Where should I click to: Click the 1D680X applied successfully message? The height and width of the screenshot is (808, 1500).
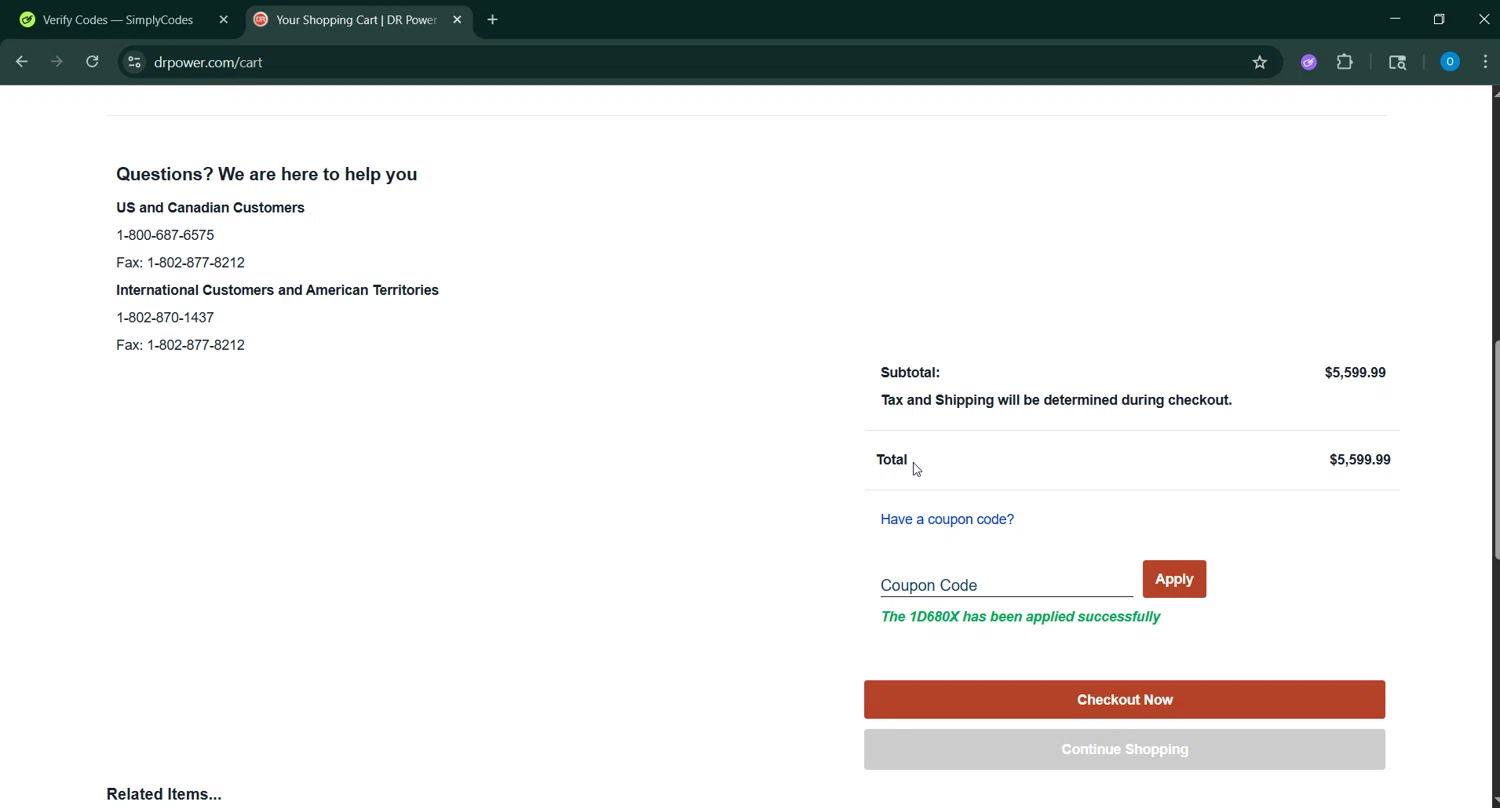[x=1020, y=617]
